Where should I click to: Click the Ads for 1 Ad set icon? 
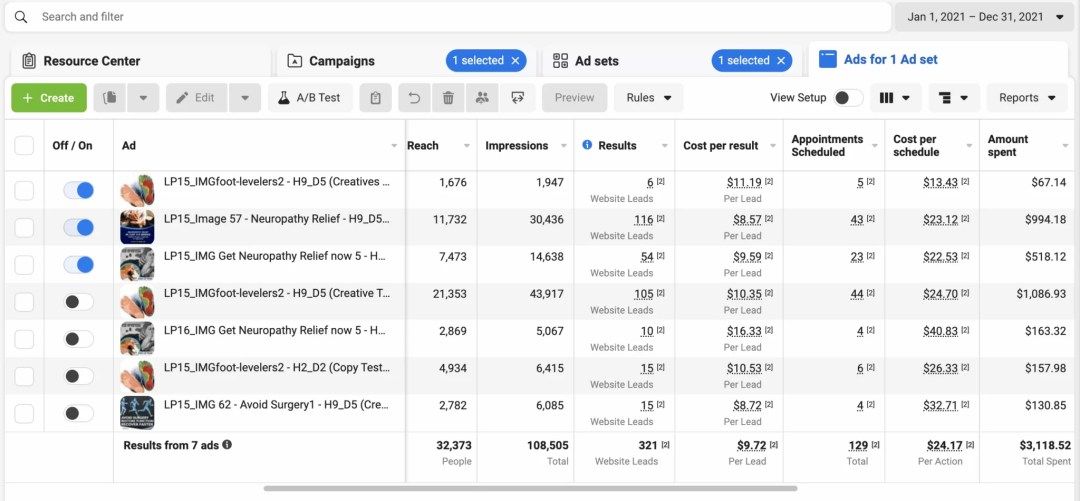point(827,59)
